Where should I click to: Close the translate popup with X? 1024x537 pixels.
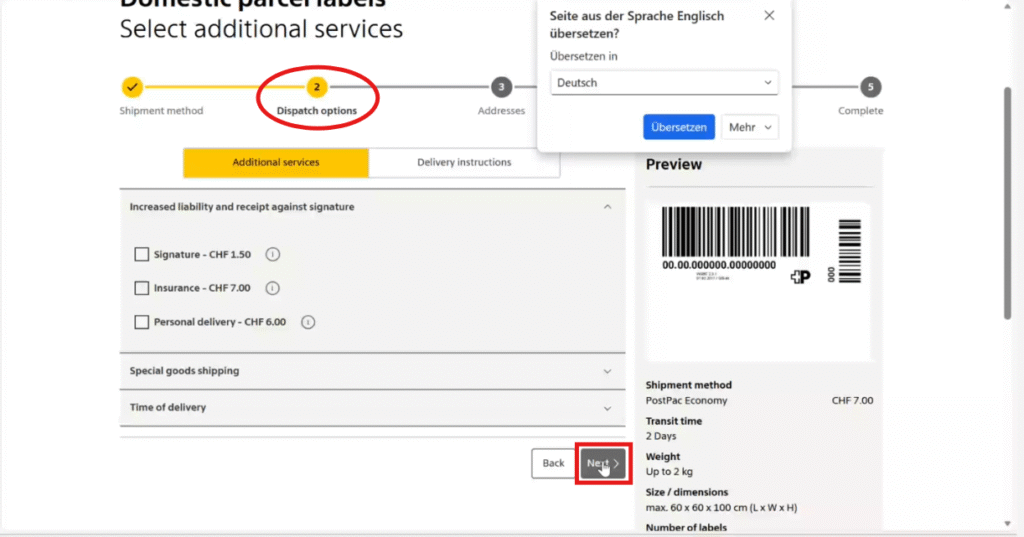pyautogui.click(x=769, y=16)
